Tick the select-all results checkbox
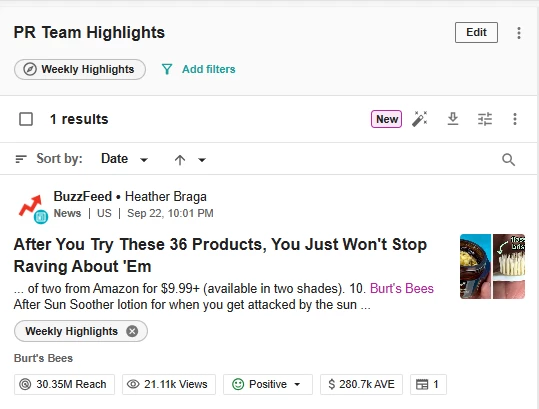 26,119
